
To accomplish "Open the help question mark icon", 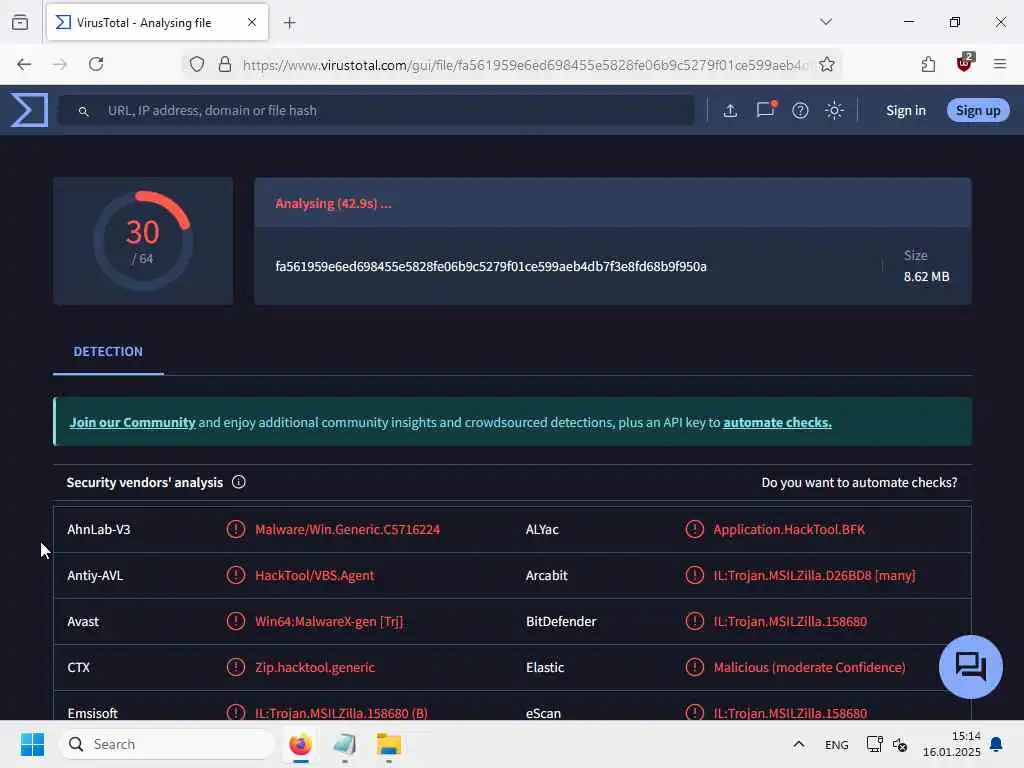I will click(x=800, y=110).
